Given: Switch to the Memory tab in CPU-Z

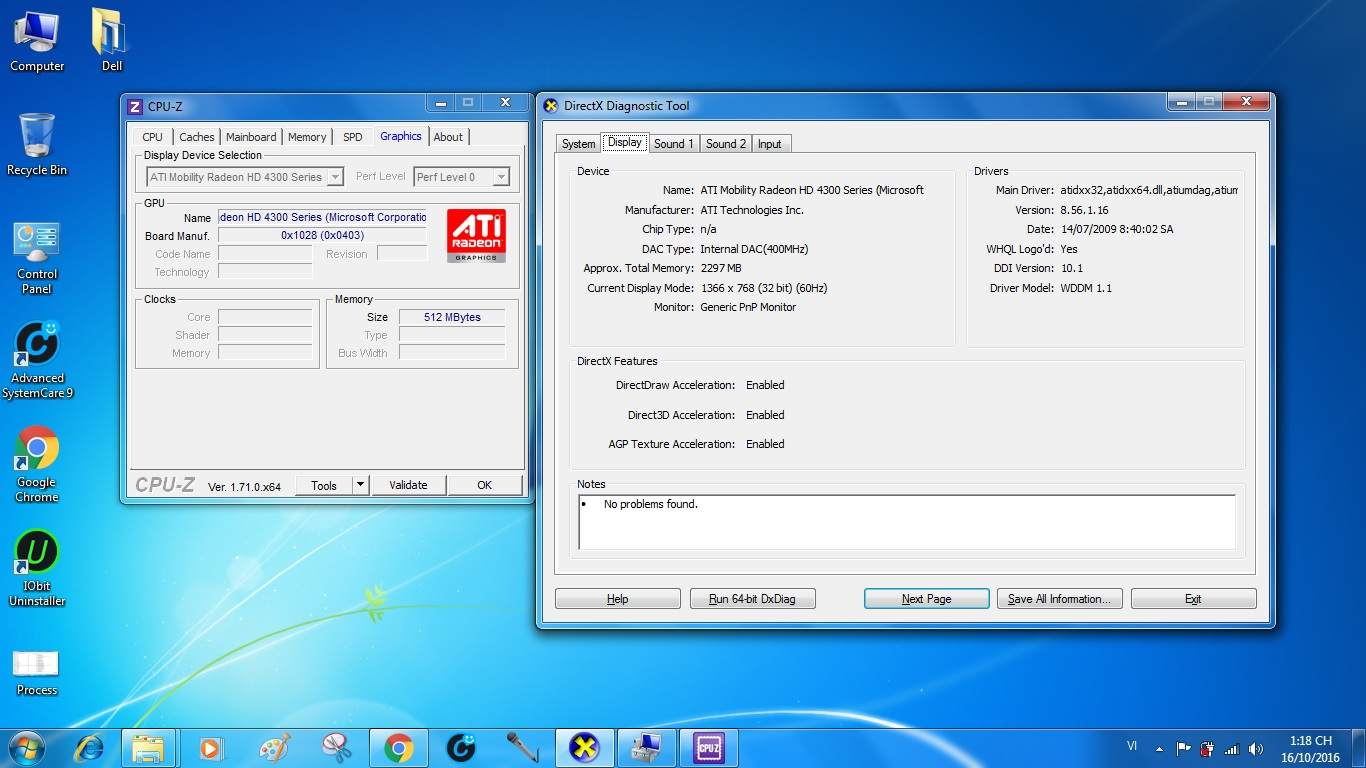Looking at the screenshot, I should [307, 137].
